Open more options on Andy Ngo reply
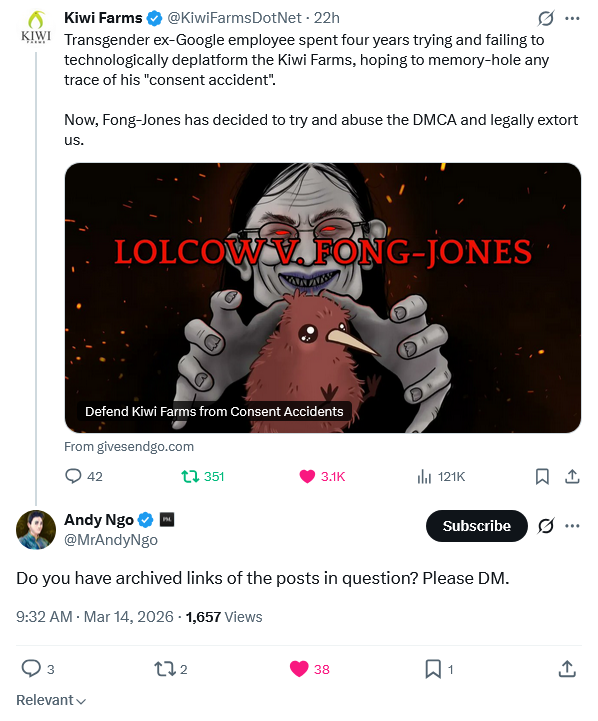Screen dimensions: 598x721 (x=572, y=526)
